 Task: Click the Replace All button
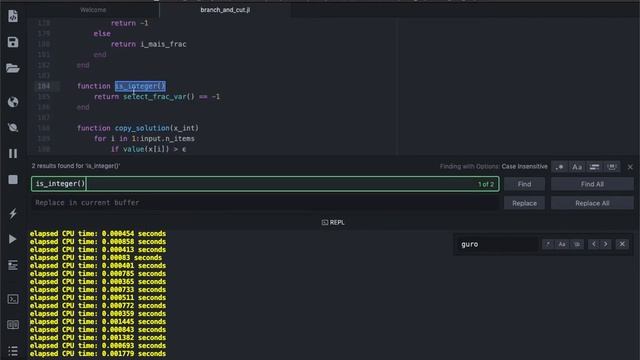pyautogui.click(x=592, y=203)
